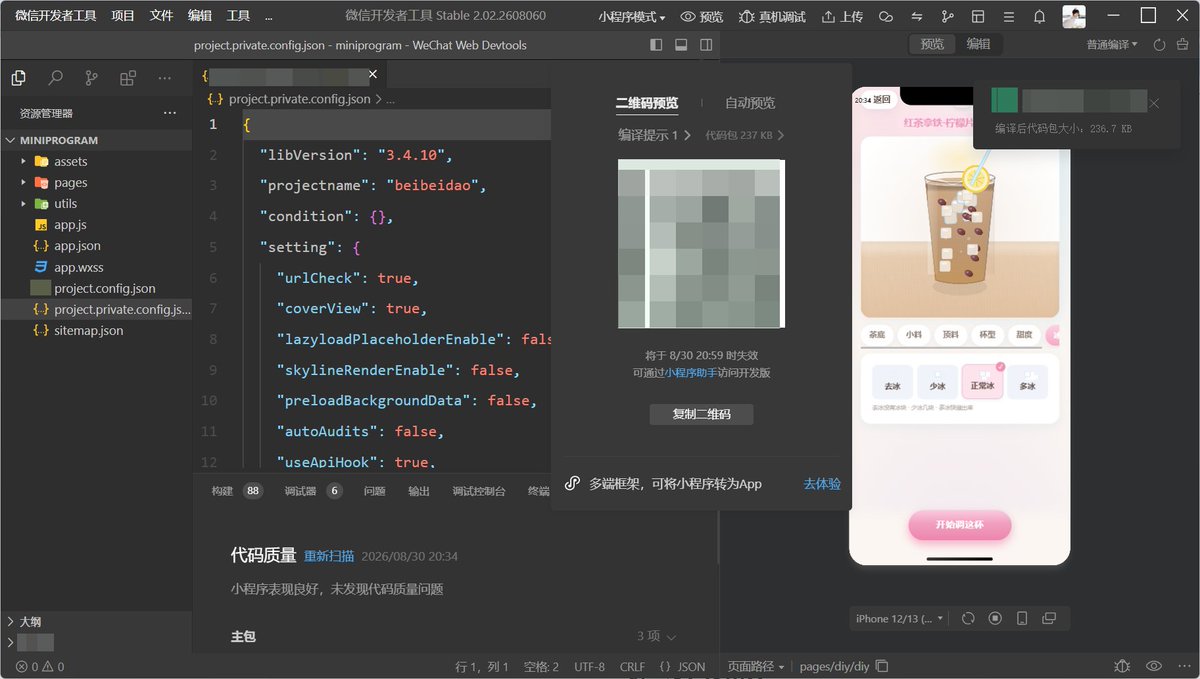Open more activity bar options ellipsis

pos(165,78)
